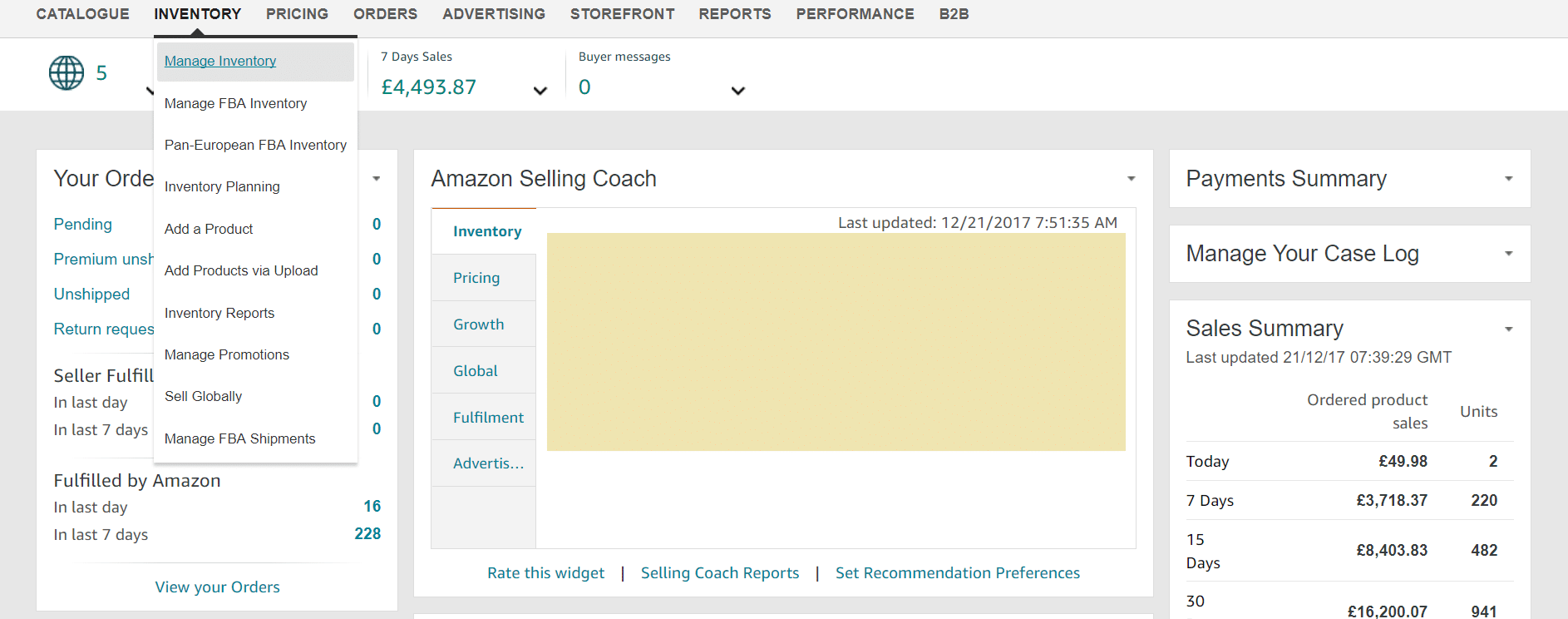Image resolution: width=1568 pixels, height=619 pixels.
Task: Open the B2B menu
Action: coord(954,14)
